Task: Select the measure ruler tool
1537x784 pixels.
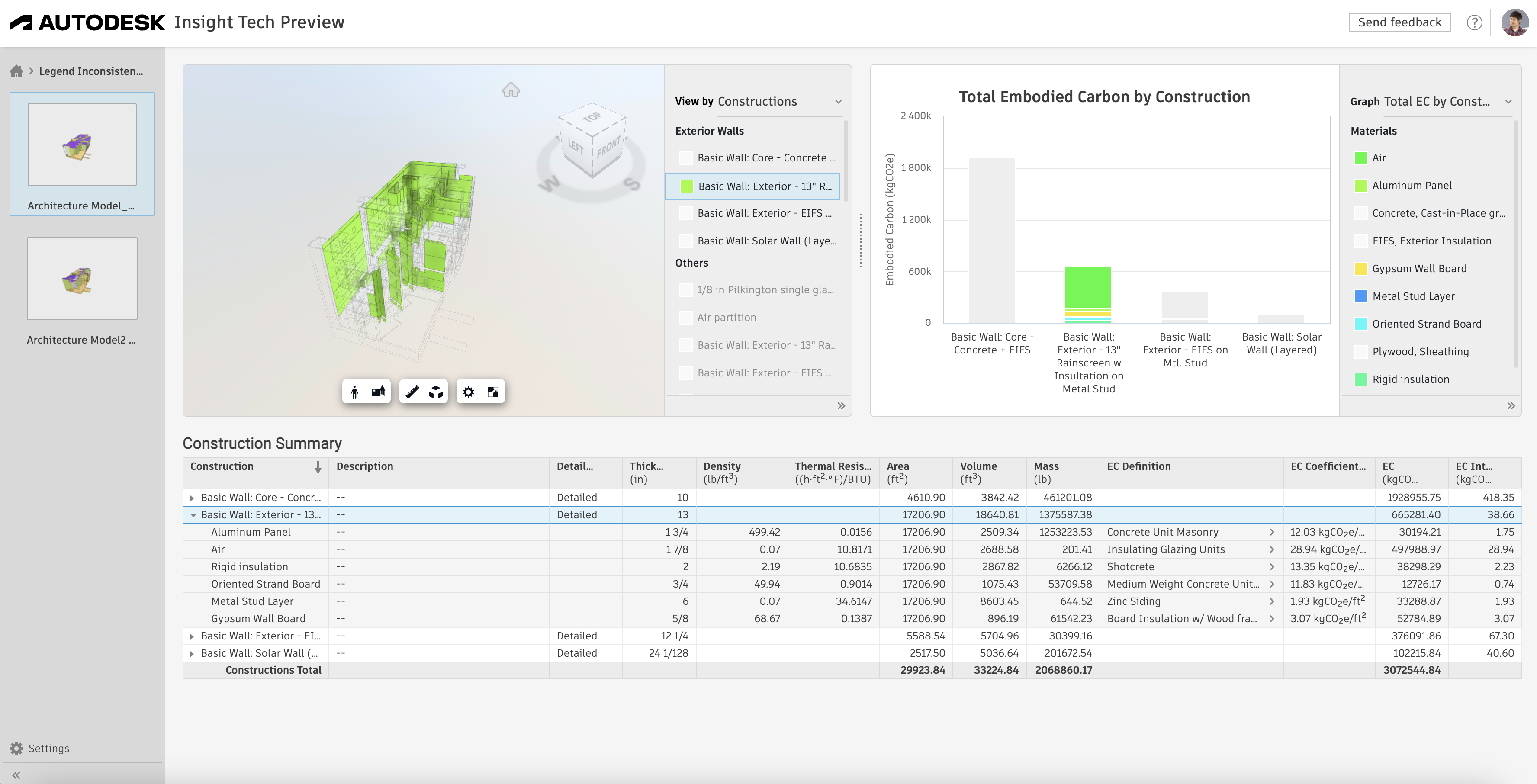Action: click(412, 392)
